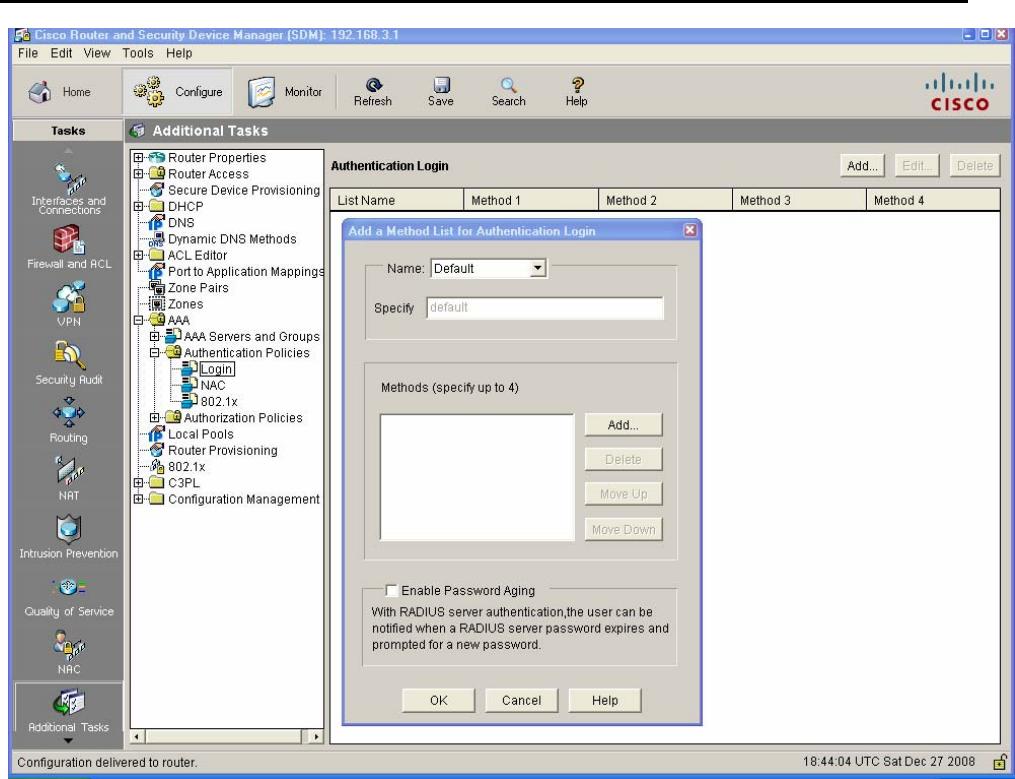Screen dimensions: 1015x779
Task: Select the Configure gears icon
Action: click(x=148, y=91)
